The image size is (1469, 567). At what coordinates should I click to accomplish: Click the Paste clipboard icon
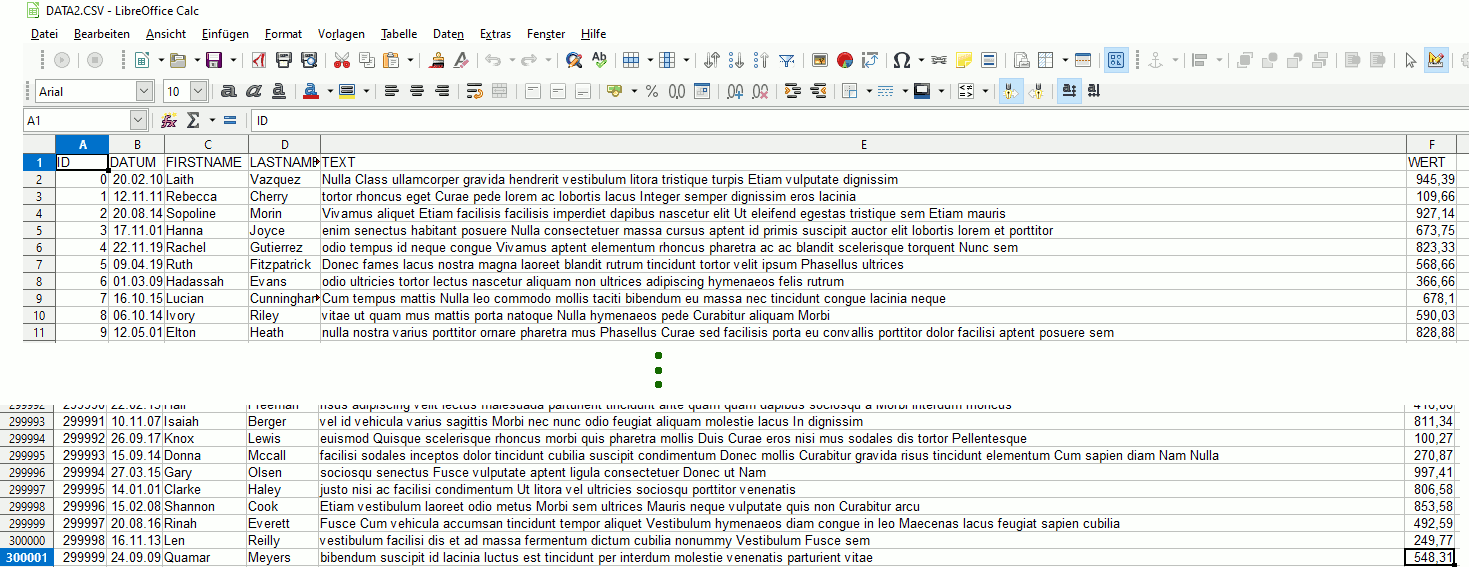coord(392,60)
